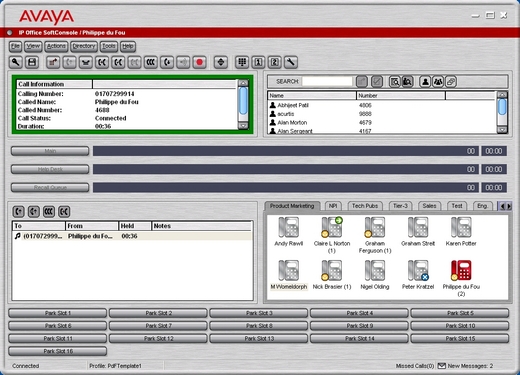Switch to the NPI tab

(x=333, y=206)
